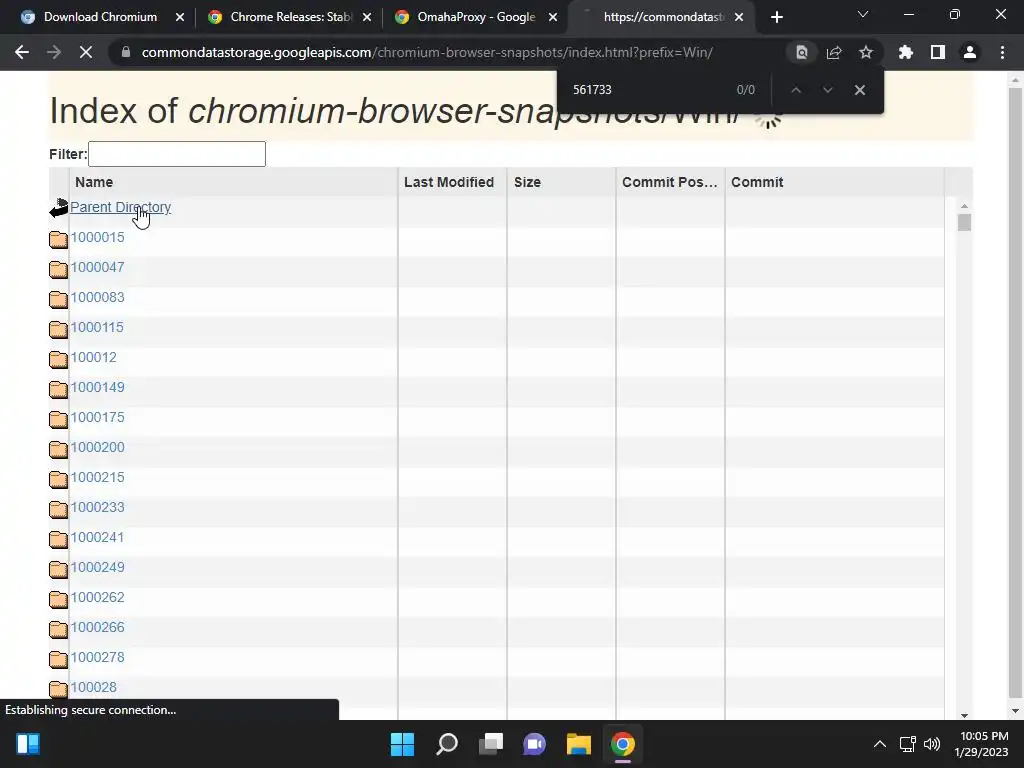
Task: Click the Filter input box
Action: (177, 154)
